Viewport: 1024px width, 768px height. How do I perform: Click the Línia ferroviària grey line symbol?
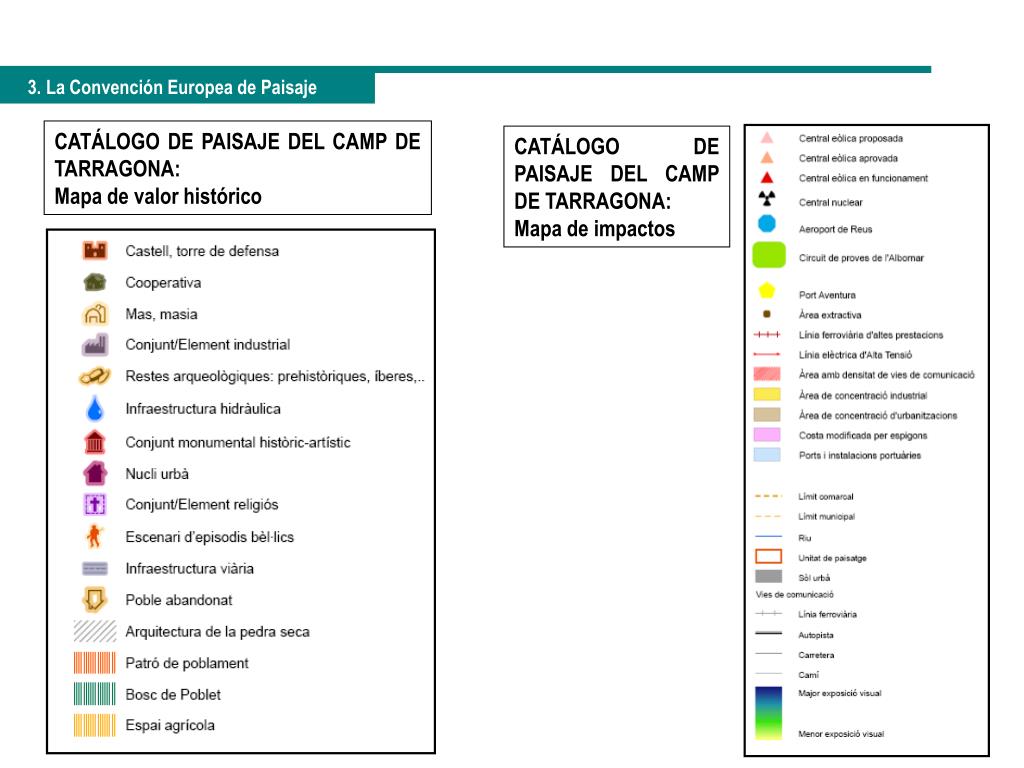point(768,613)
